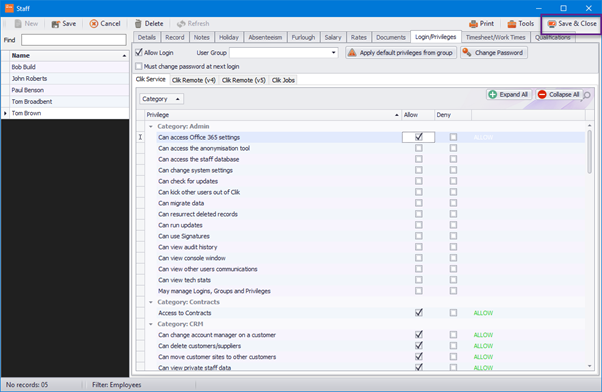Click the Change Password button
The width and height of the screenshot is (602, 392).
click(494, 53)
